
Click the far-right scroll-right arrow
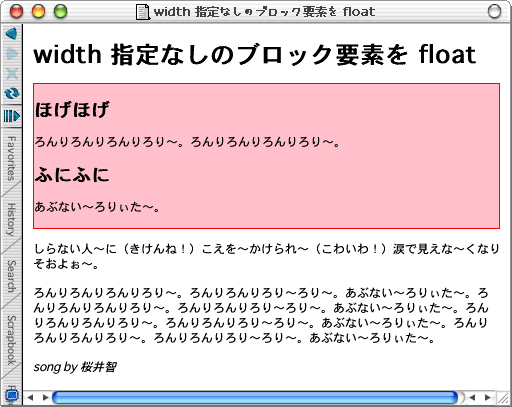tap(488, 397)
